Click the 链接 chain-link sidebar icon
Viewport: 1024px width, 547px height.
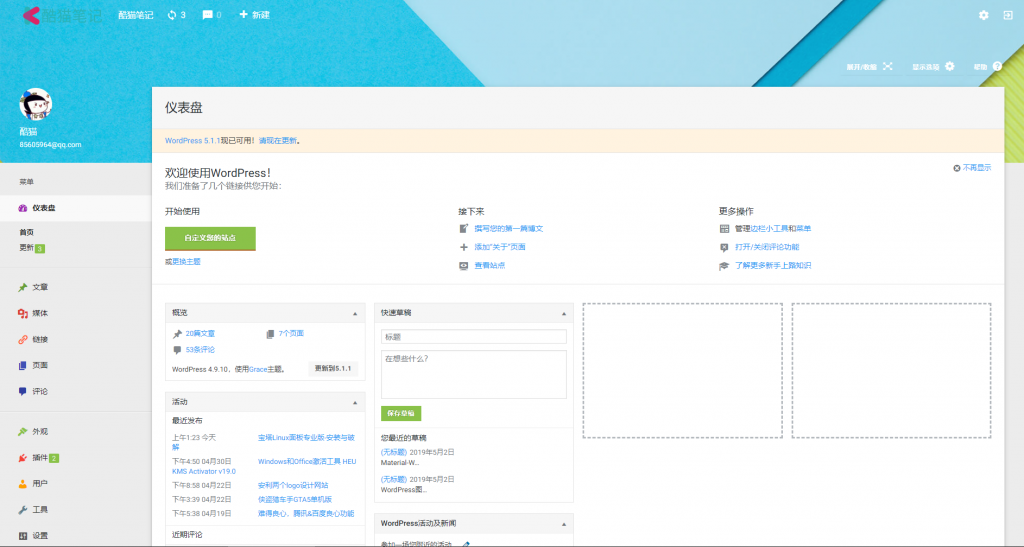click(23, 339)
